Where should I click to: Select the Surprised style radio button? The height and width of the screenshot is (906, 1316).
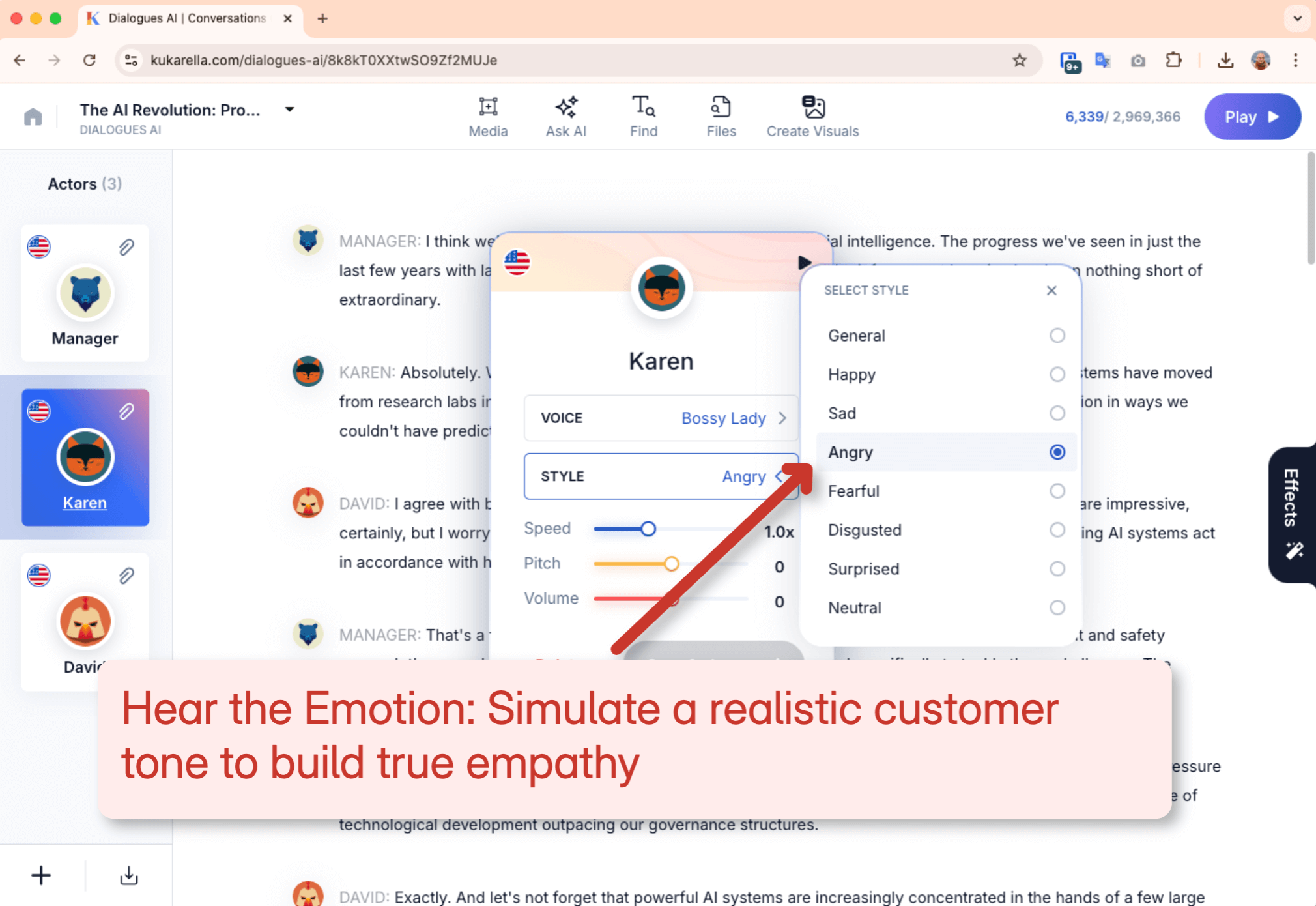(x=1057, y=568)
